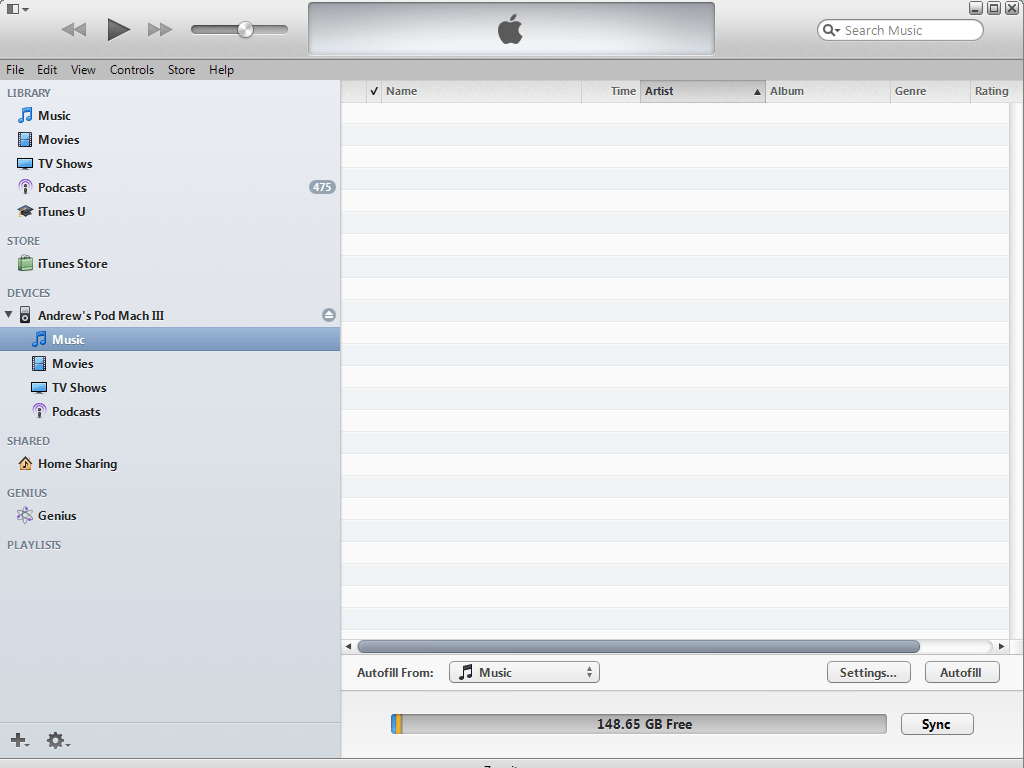Open iTunes U graduation cap icon
The height and width of the screenshot is (768, 1024).
click(25, 212)
